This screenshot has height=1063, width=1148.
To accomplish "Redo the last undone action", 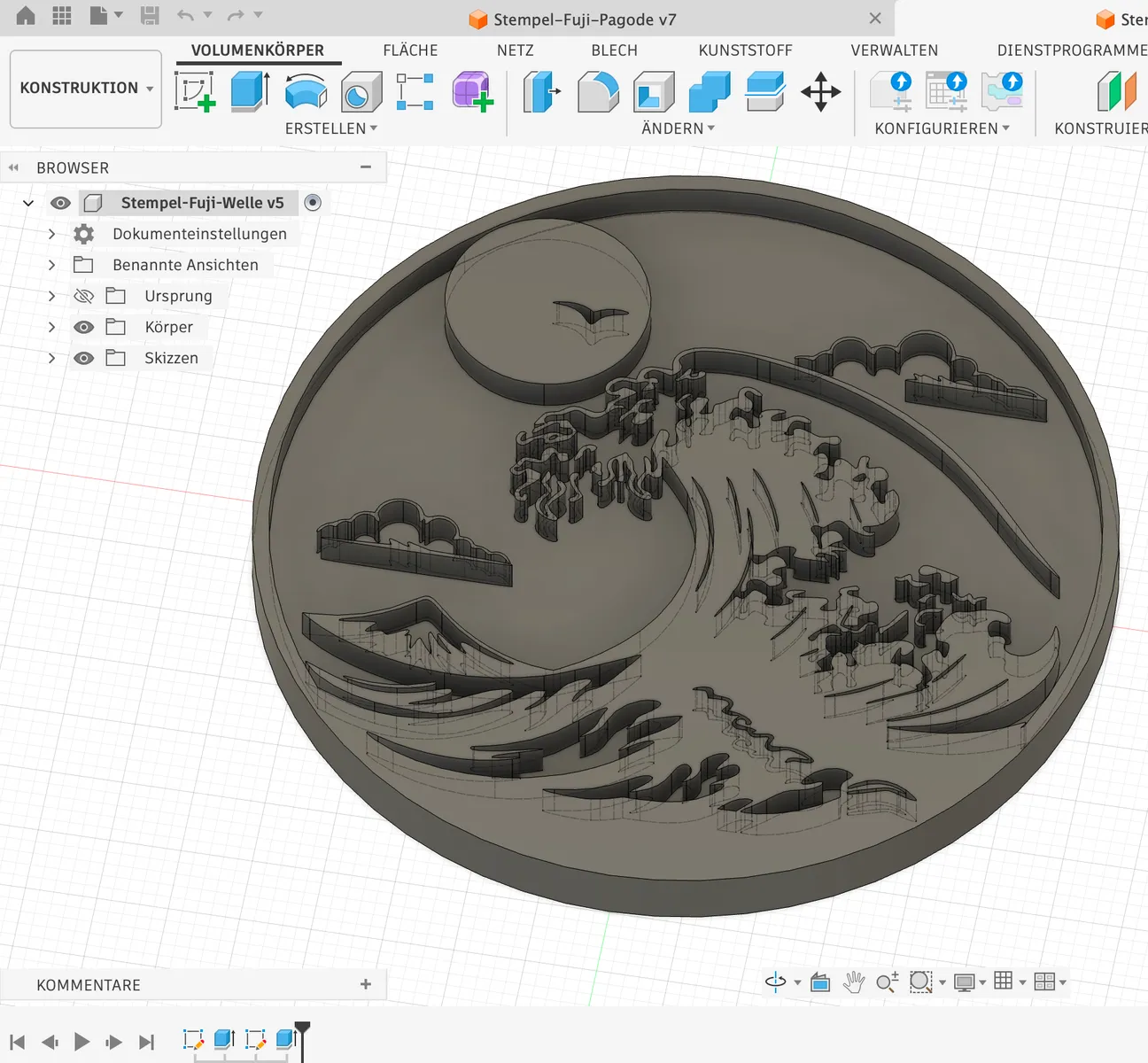I will 236,16.
